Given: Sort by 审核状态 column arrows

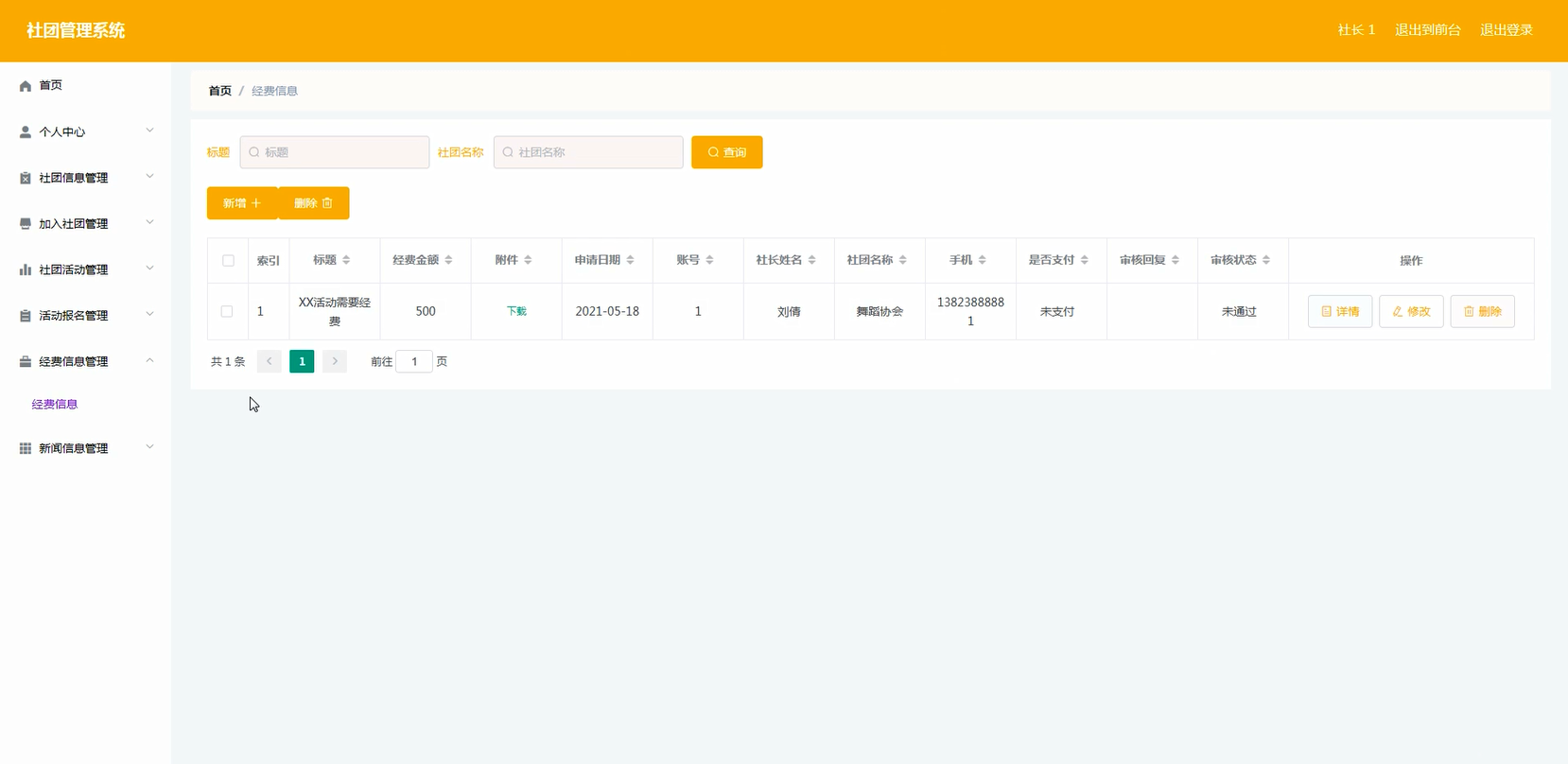Looking at the screenshot, I should point(1265,260).
